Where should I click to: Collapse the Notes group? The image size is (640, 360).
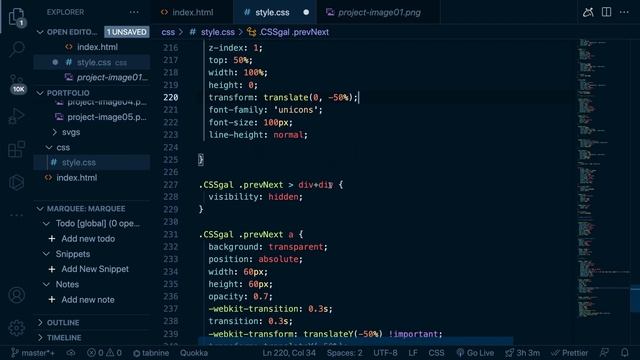46,284
